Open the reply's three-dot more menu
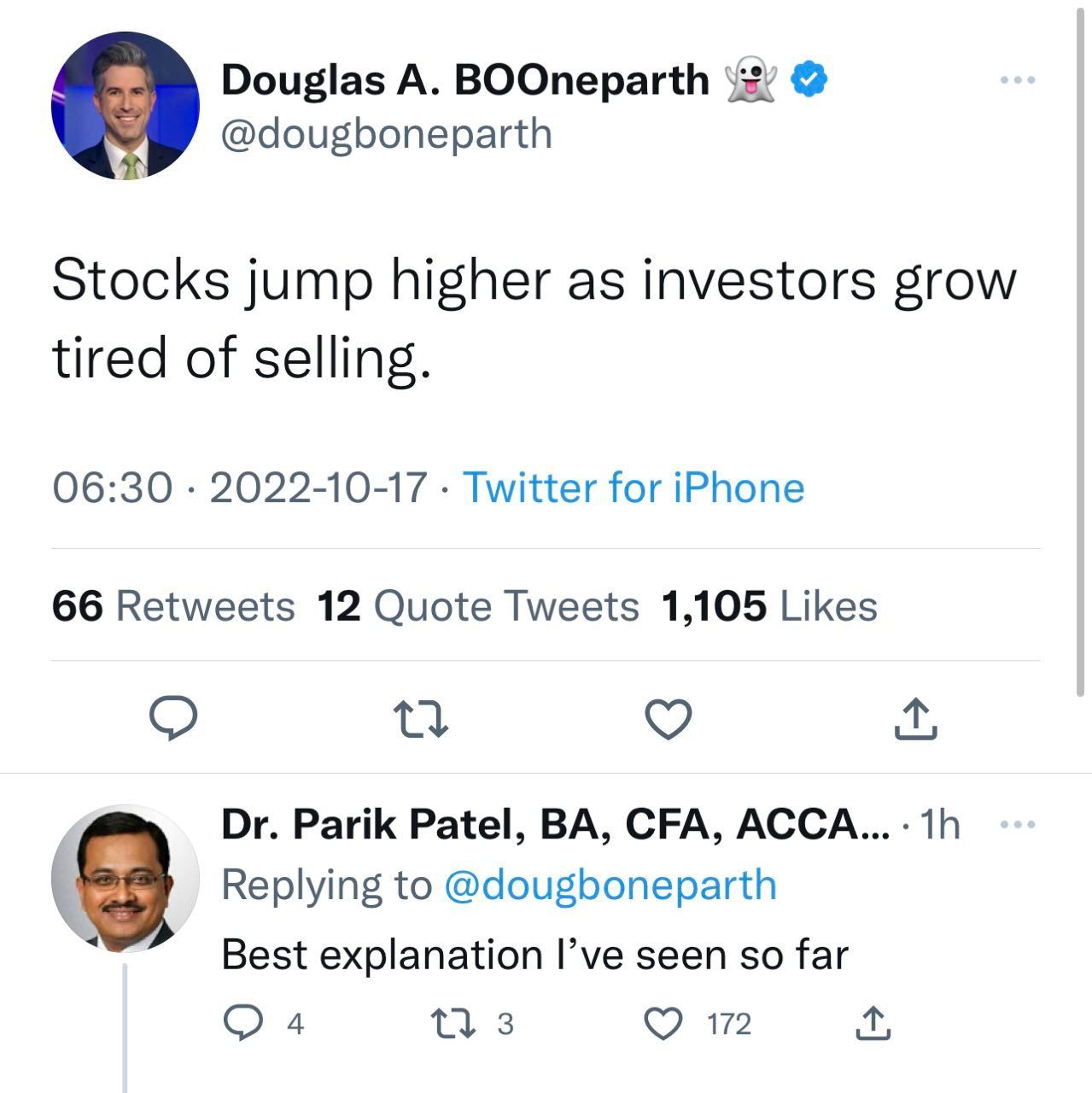This screenshot has width=1092, height=1093. (x=1018, y=825)
